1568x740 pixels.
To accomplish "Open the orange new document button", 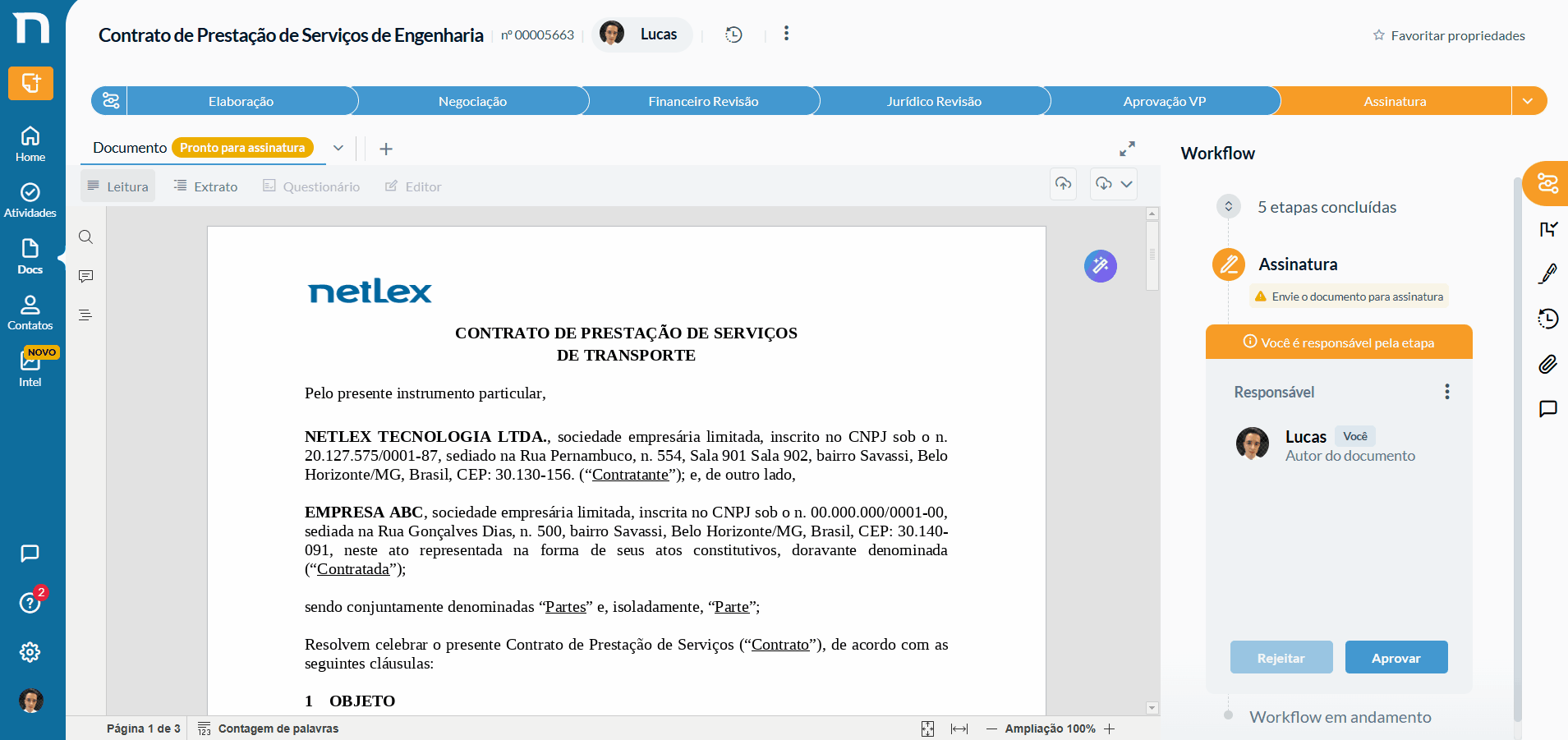I will click(x=31, y=83).
